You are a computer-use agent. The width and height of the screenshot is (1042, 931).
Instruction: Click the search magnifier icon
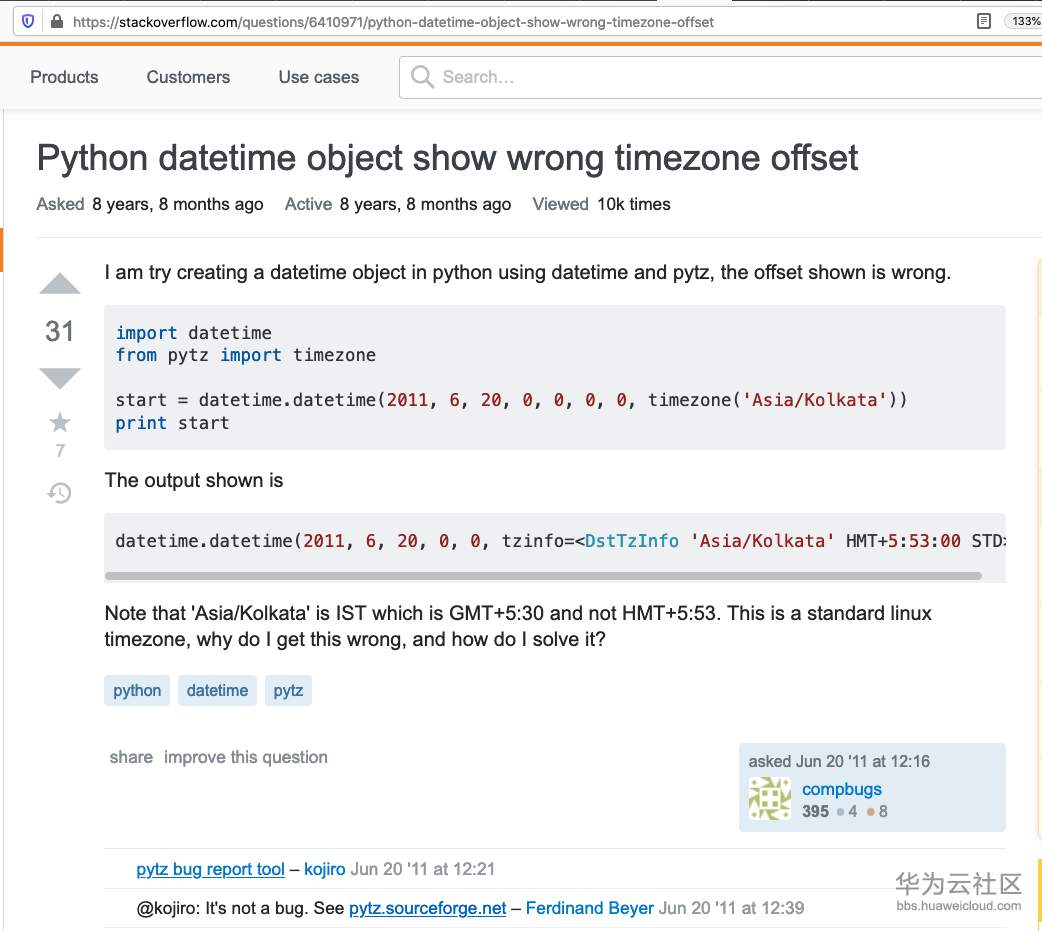pyautogui.click(x=422, y=77)
